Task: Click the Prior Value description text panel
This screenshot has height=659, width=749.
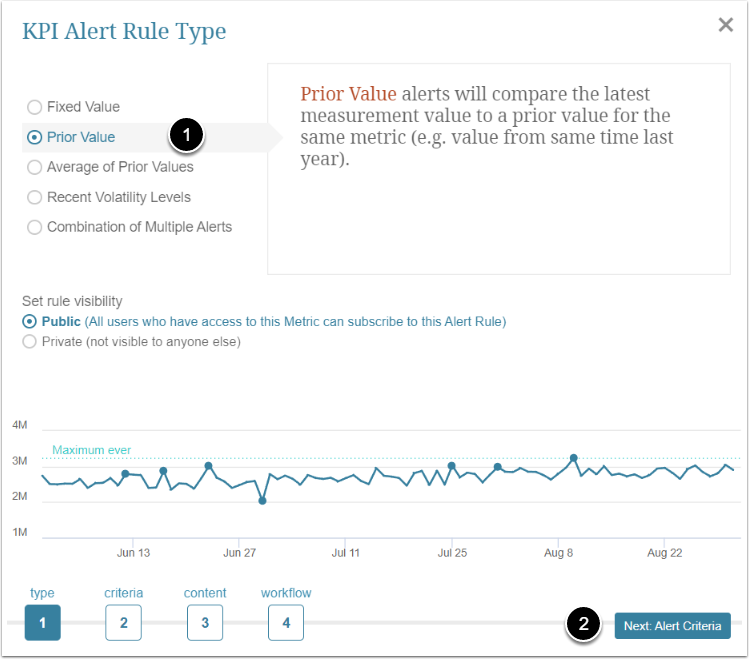Action: click(x=498, y=168)
